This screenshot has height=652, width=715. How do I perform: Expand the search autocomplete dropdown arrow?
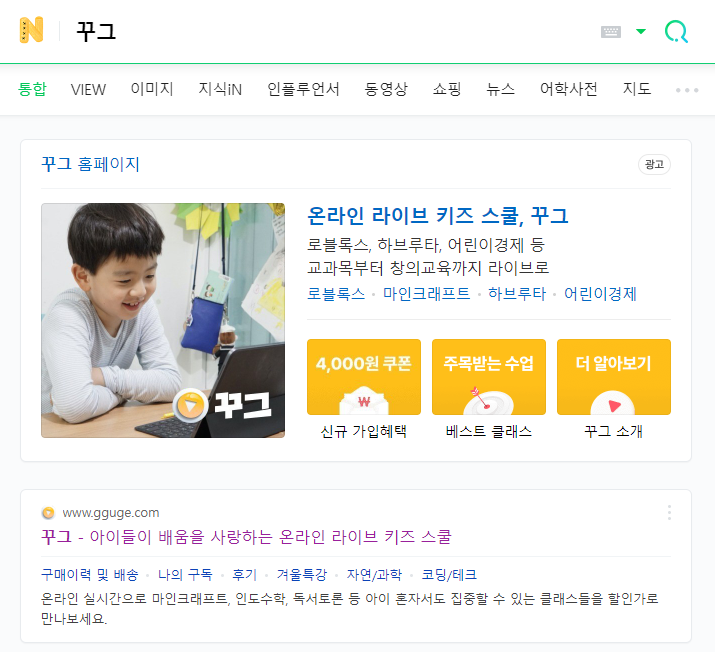(x=641, y=31)
